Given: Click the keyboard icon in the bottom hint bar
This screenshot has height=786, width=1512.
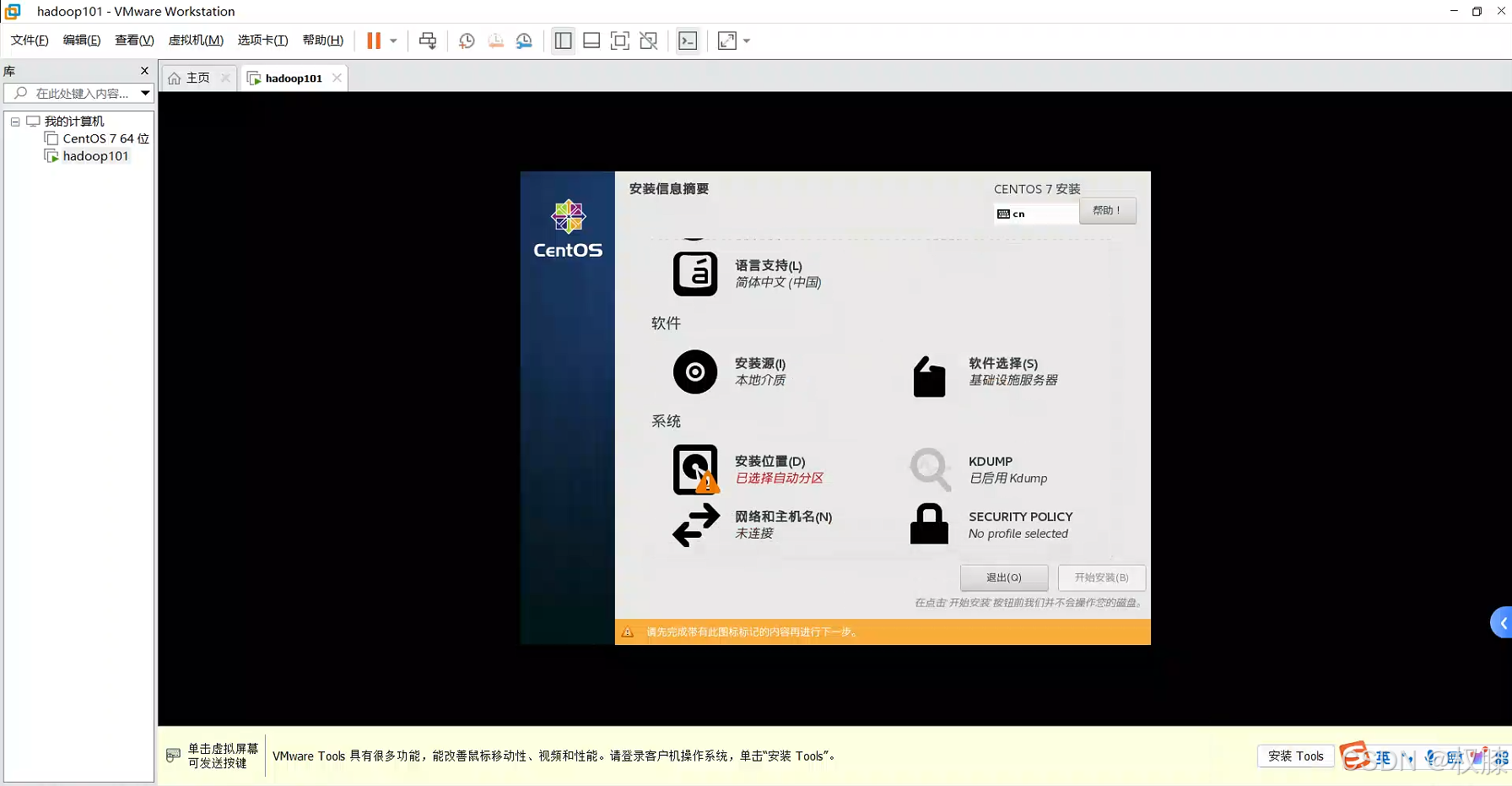Looking at the screenshot, I should [173, 755].
